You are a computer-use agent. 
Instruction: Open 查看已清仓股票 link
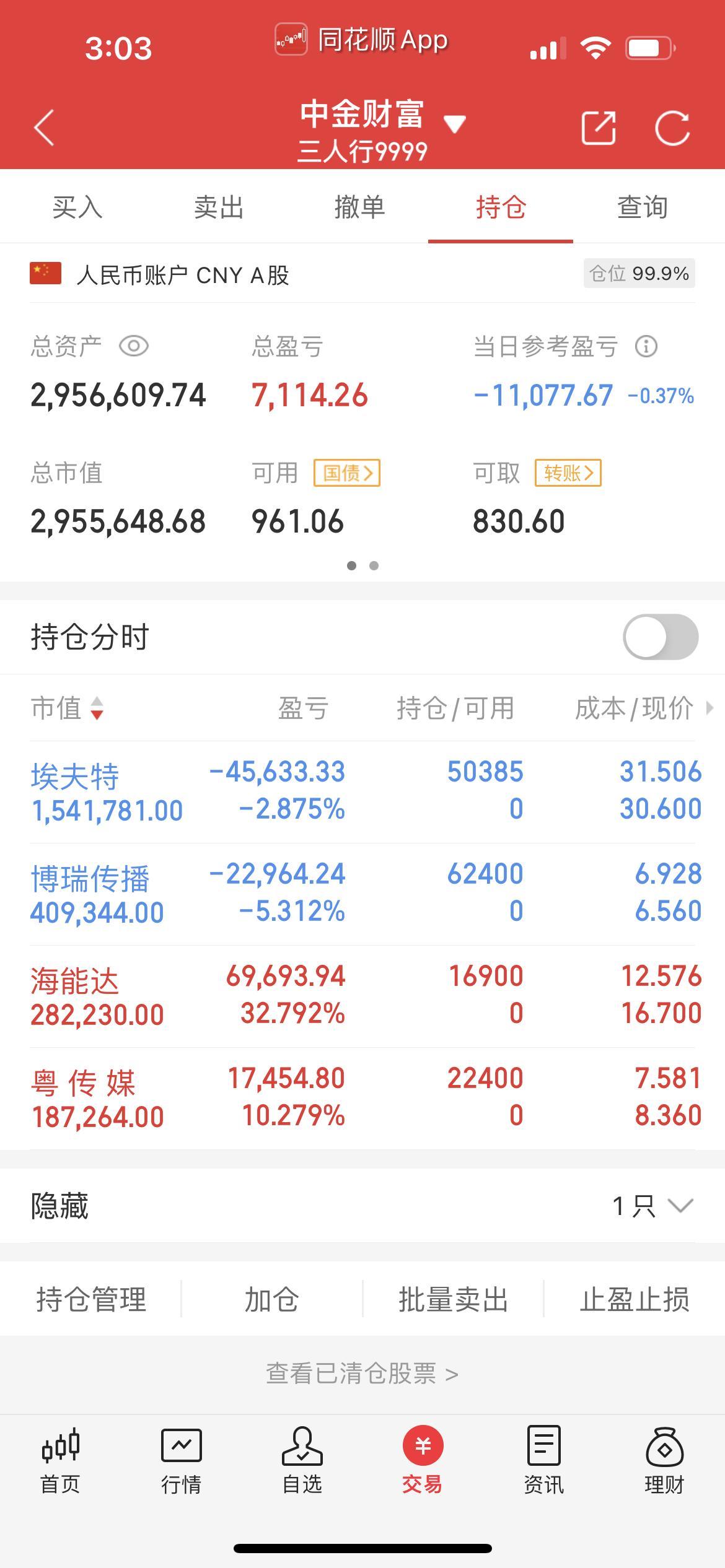point(362,1374)
